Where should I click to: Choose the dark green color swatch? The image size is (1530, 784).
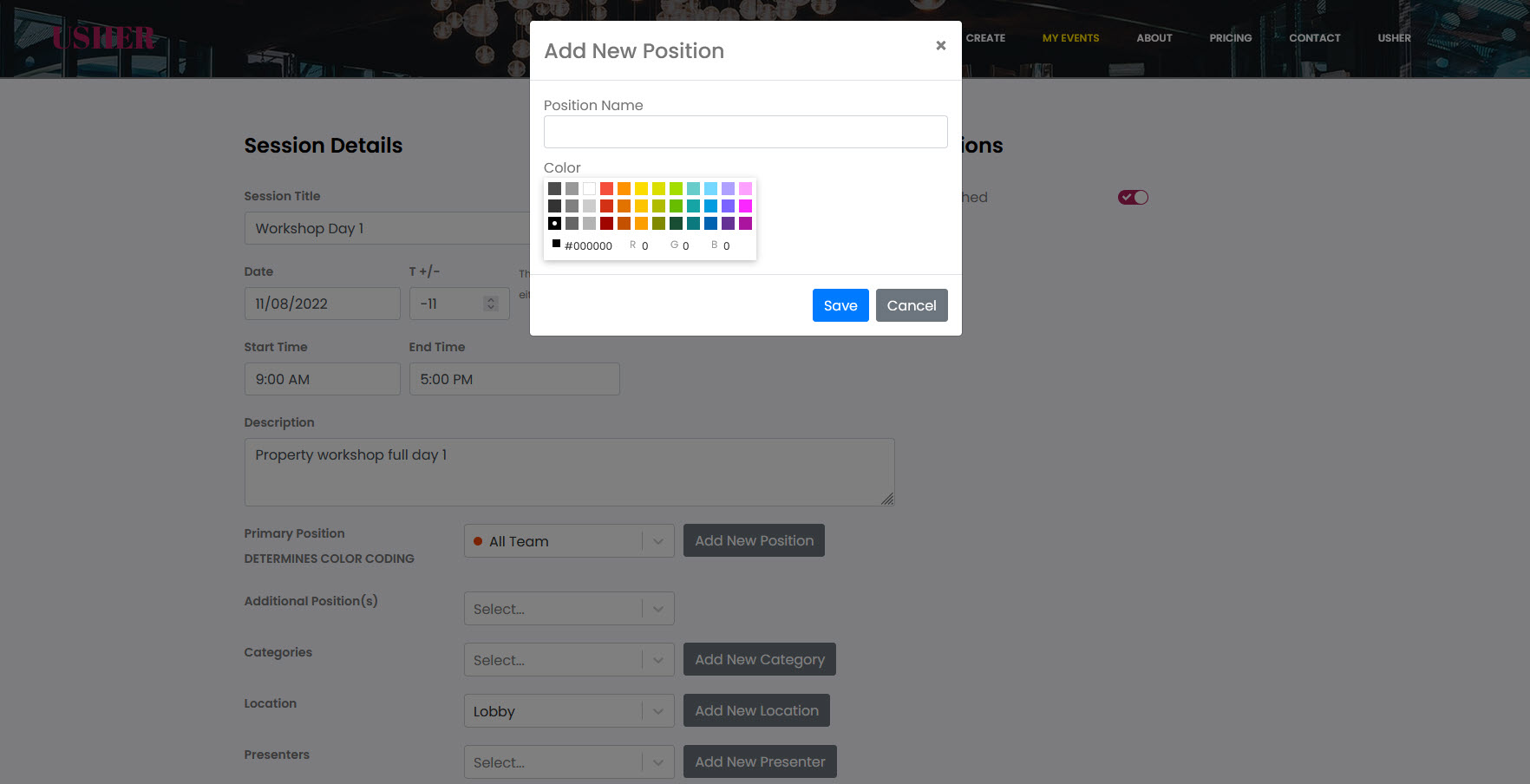[676, 224]
